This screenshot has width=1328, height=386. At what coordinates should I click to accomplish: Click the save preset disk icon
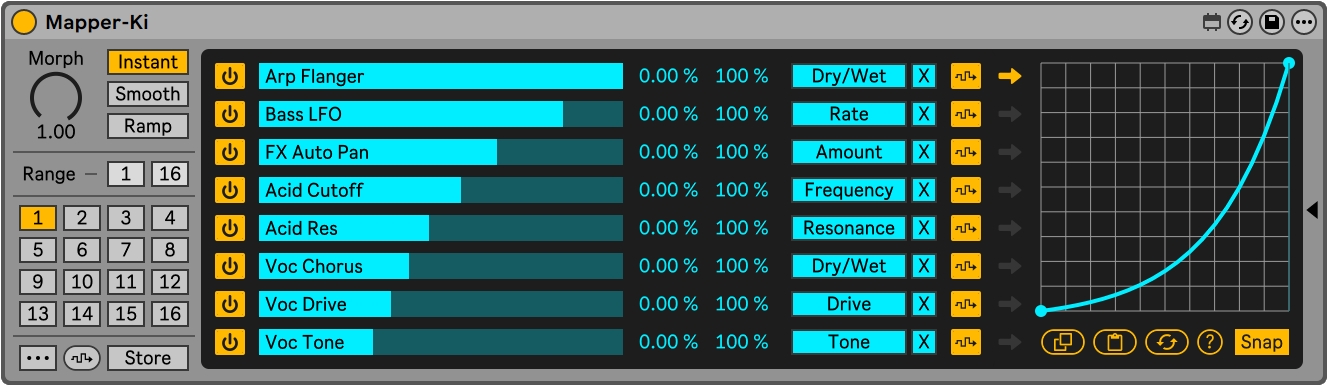(1271, 22)
